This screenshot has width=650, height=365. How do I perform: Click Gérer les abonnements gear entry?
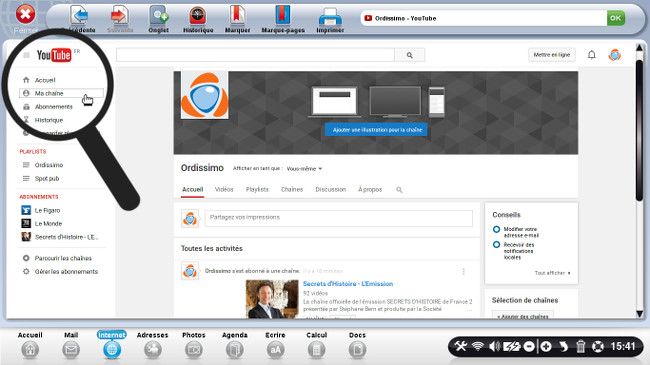point(66,272)
